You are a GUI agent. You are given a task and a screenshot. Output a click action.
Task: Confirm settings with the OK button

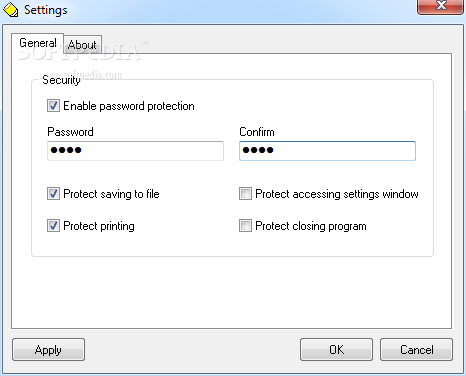pyautogui.click(x=336, y=350)
